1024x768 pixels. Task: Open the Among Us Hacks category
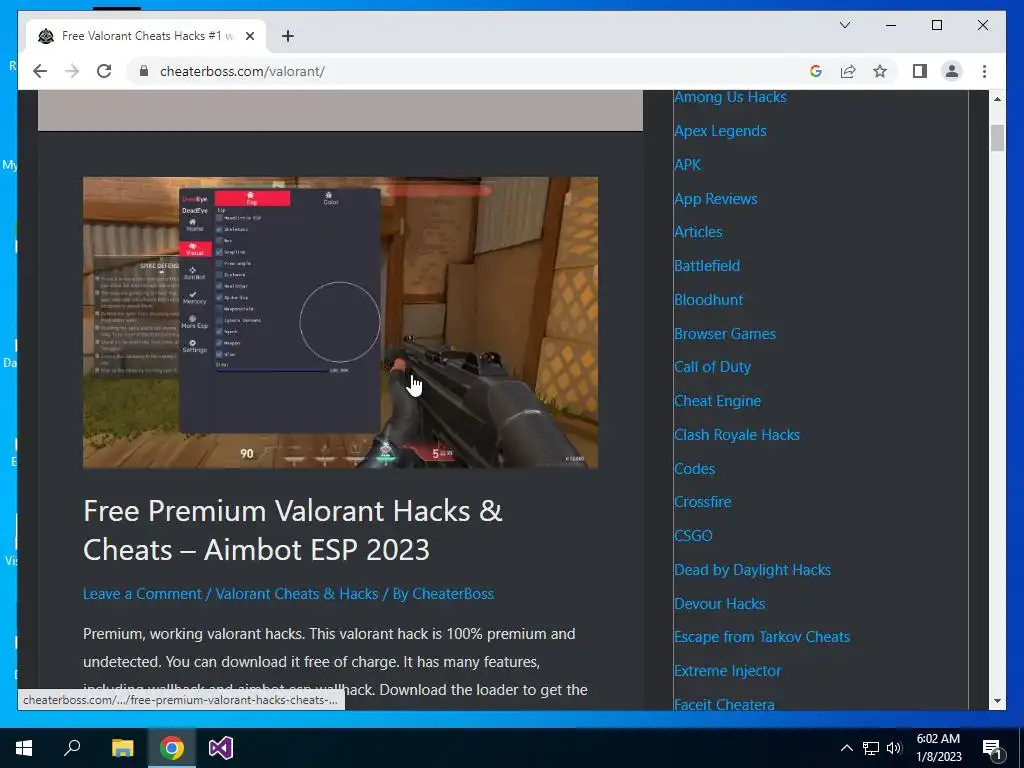[x=730, y=97]
